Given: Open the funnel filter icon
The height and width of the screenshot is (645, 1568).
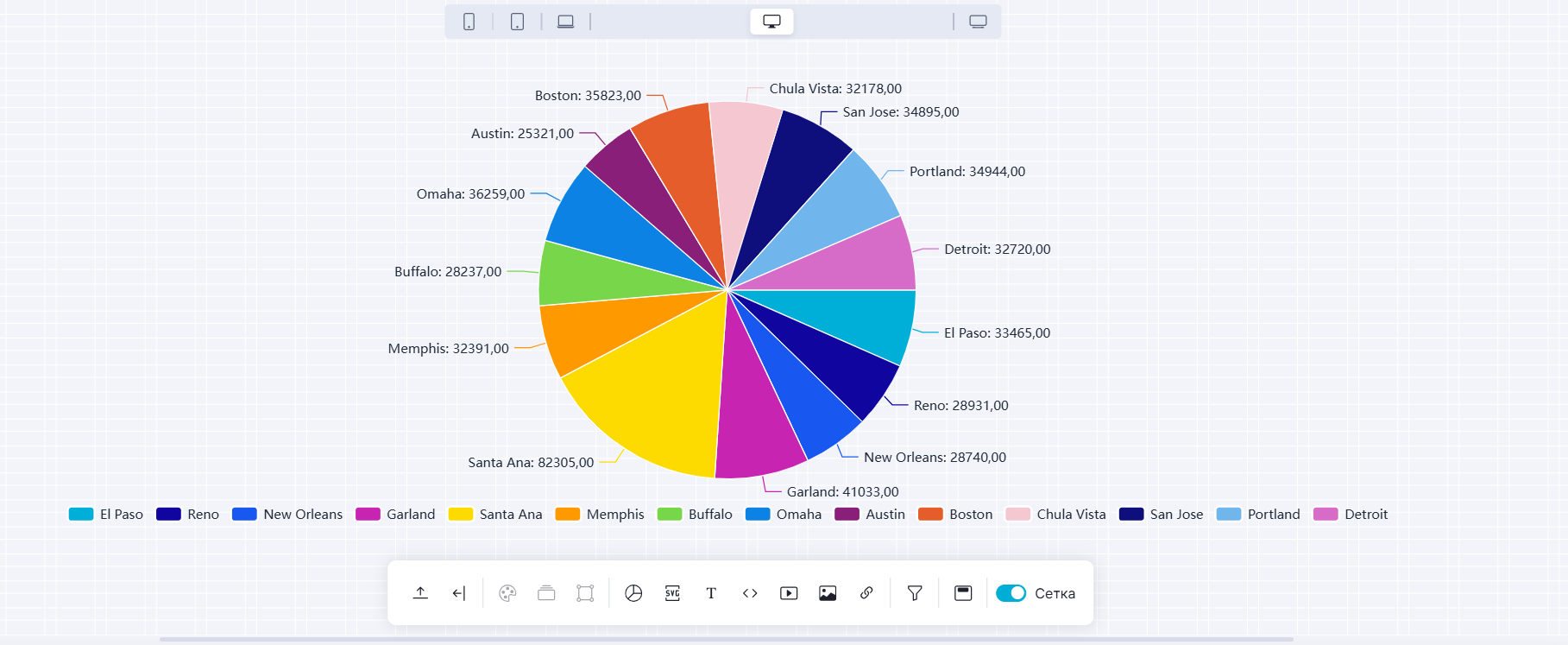Looking at the screenshot, I should click(915, 593).
